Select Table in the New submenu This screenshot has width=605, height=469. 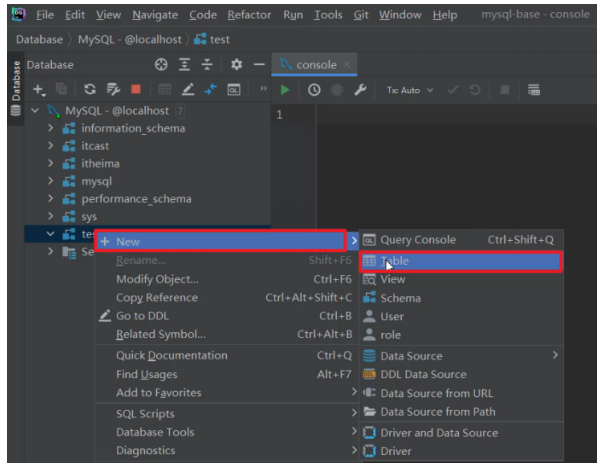461,261
